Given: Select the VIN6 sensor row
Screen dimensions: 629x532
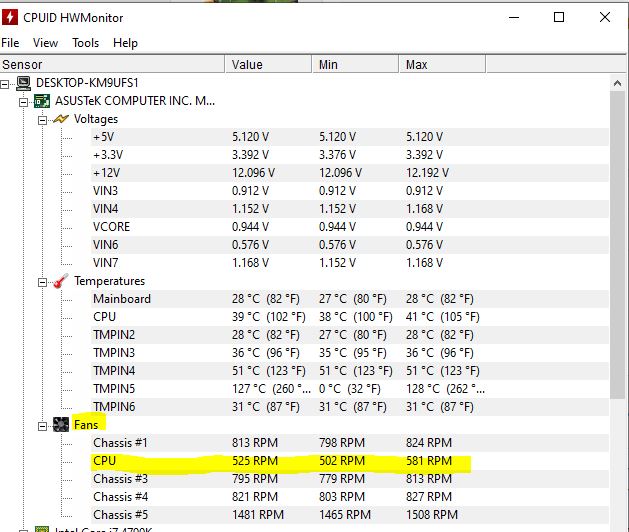Looking at the screenshot, I should click(350, 245).
